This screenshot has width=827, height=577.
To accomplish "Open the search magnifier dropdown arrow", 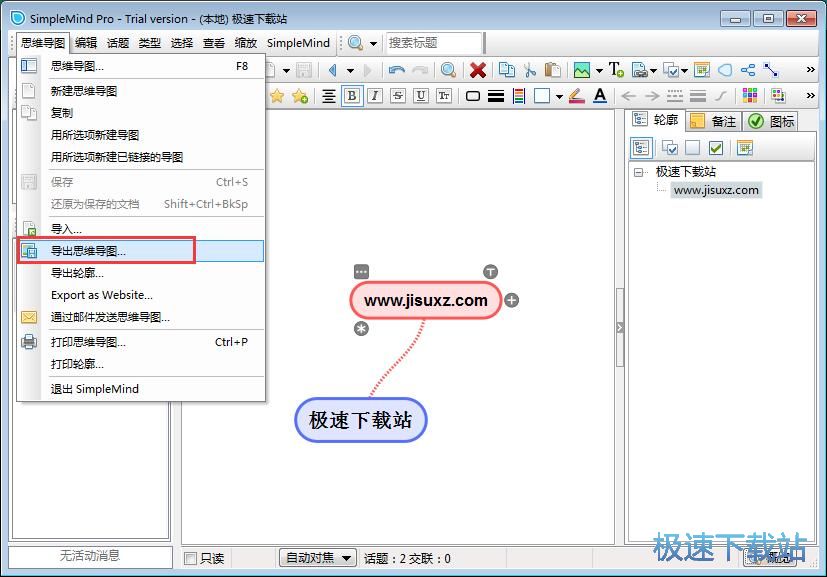I will pyautogui.click(x=373, y=43).
